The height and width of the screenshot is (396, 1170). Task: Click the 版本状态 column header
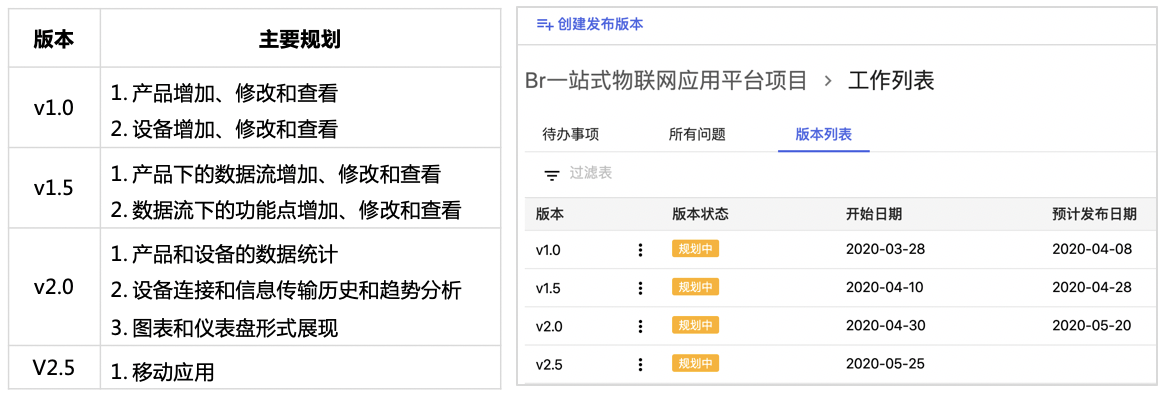click(x=700, y=215)
